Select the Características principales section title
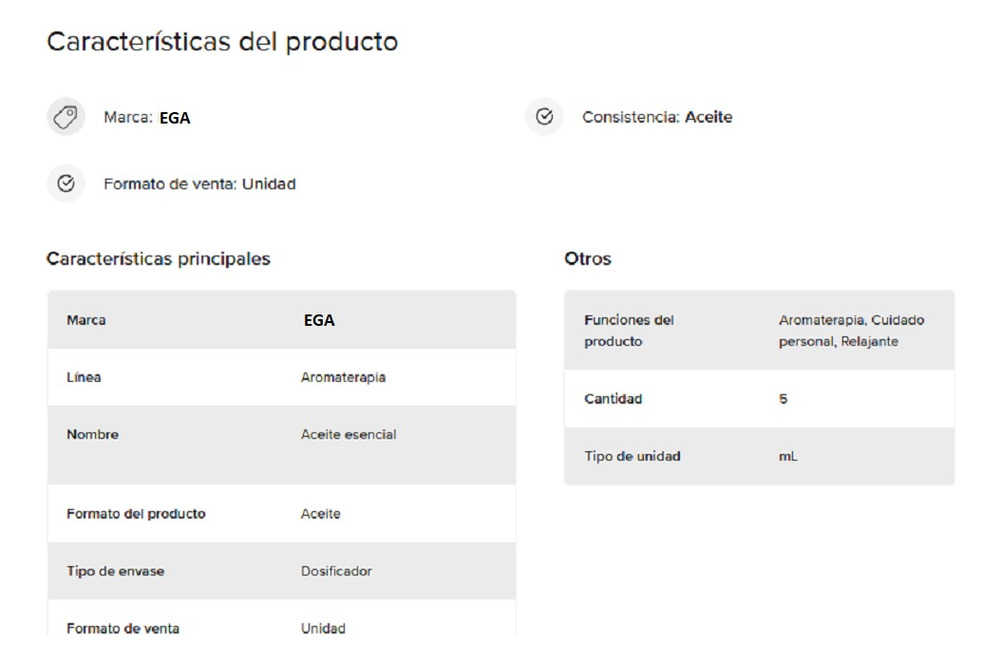1000x664 pixels. coord(158,259)
